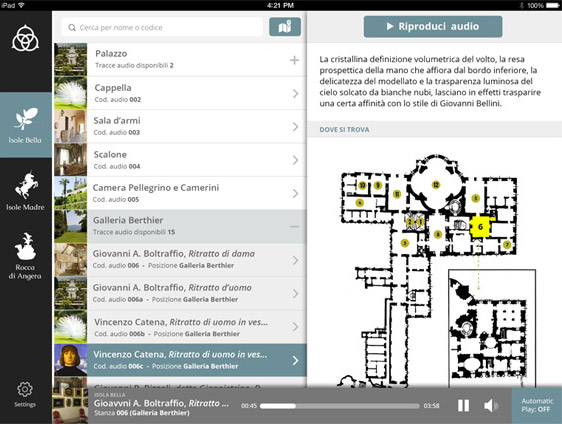Open the map view icon button

[285, 27]
